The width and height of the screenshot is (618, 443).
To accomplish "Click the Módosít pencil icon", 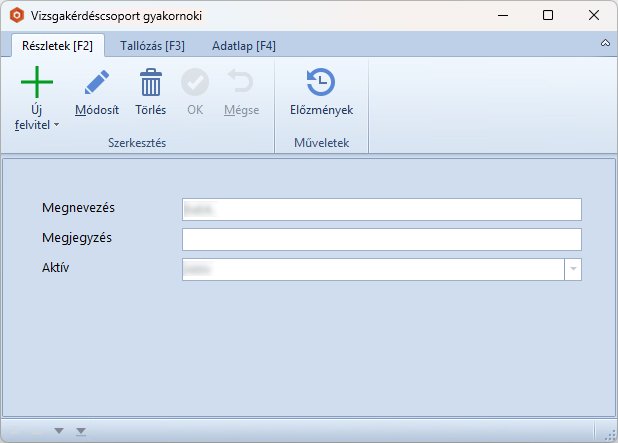I will pyautogui.click(x=96, y=82).
